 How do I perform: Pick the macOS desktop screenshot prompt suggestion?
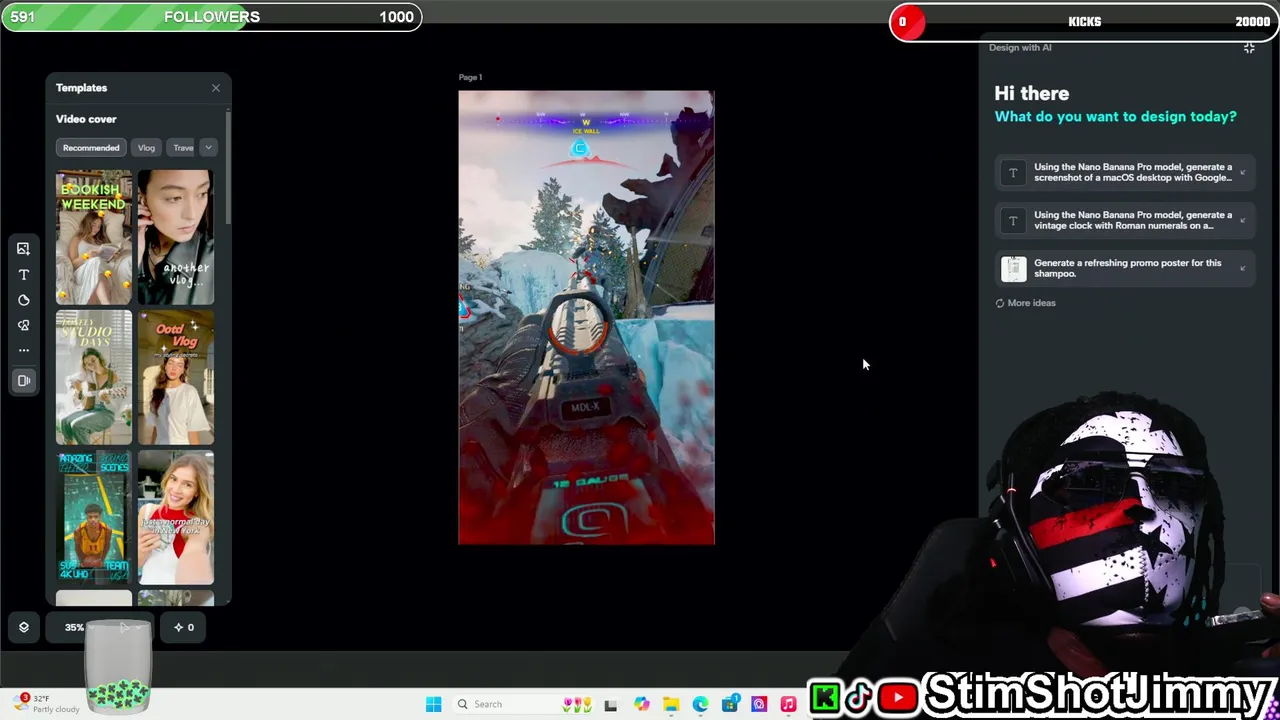(1125, 173)
